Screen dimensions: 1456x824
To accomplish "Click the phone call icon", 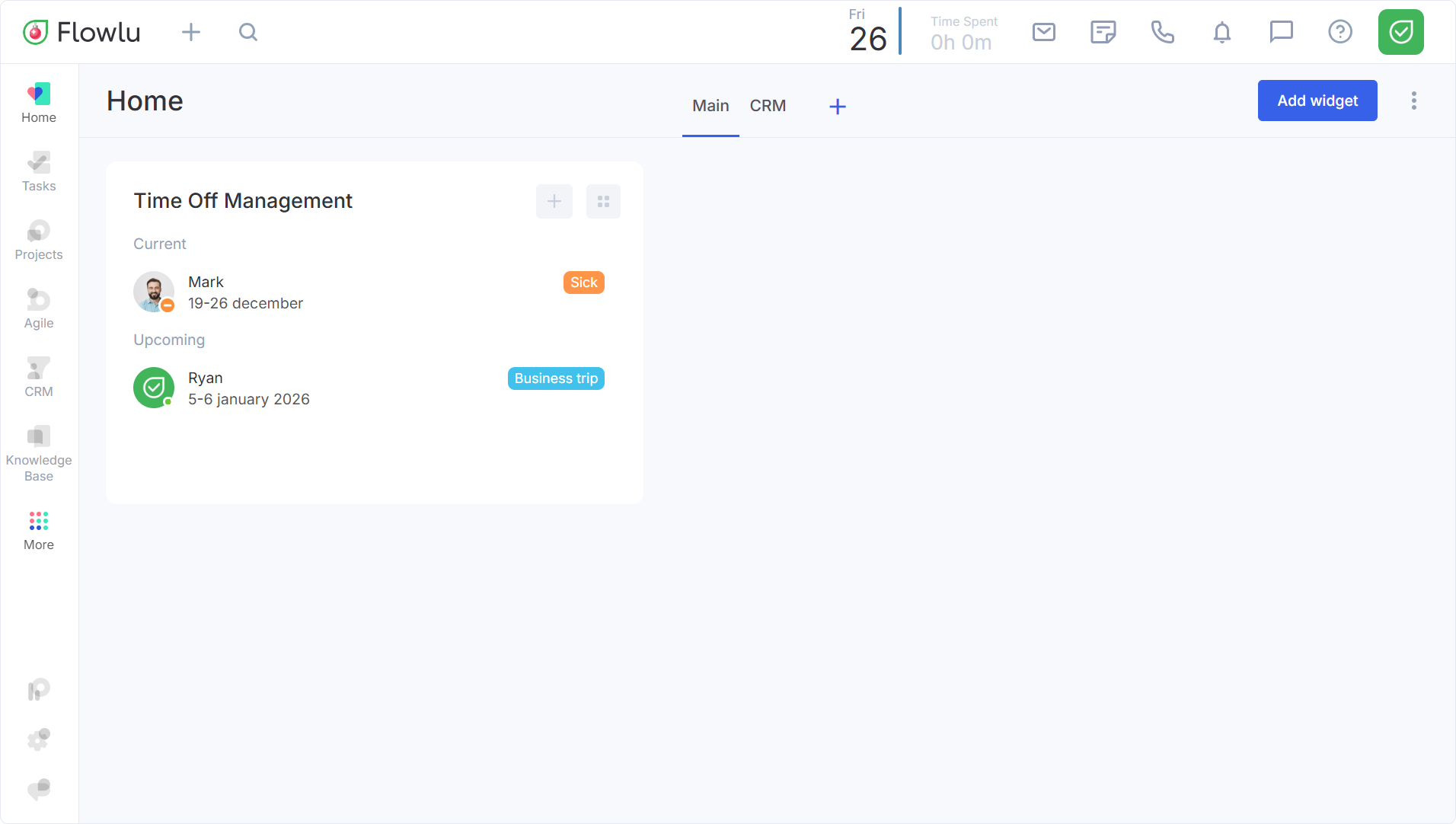I will click(1162, 32).
